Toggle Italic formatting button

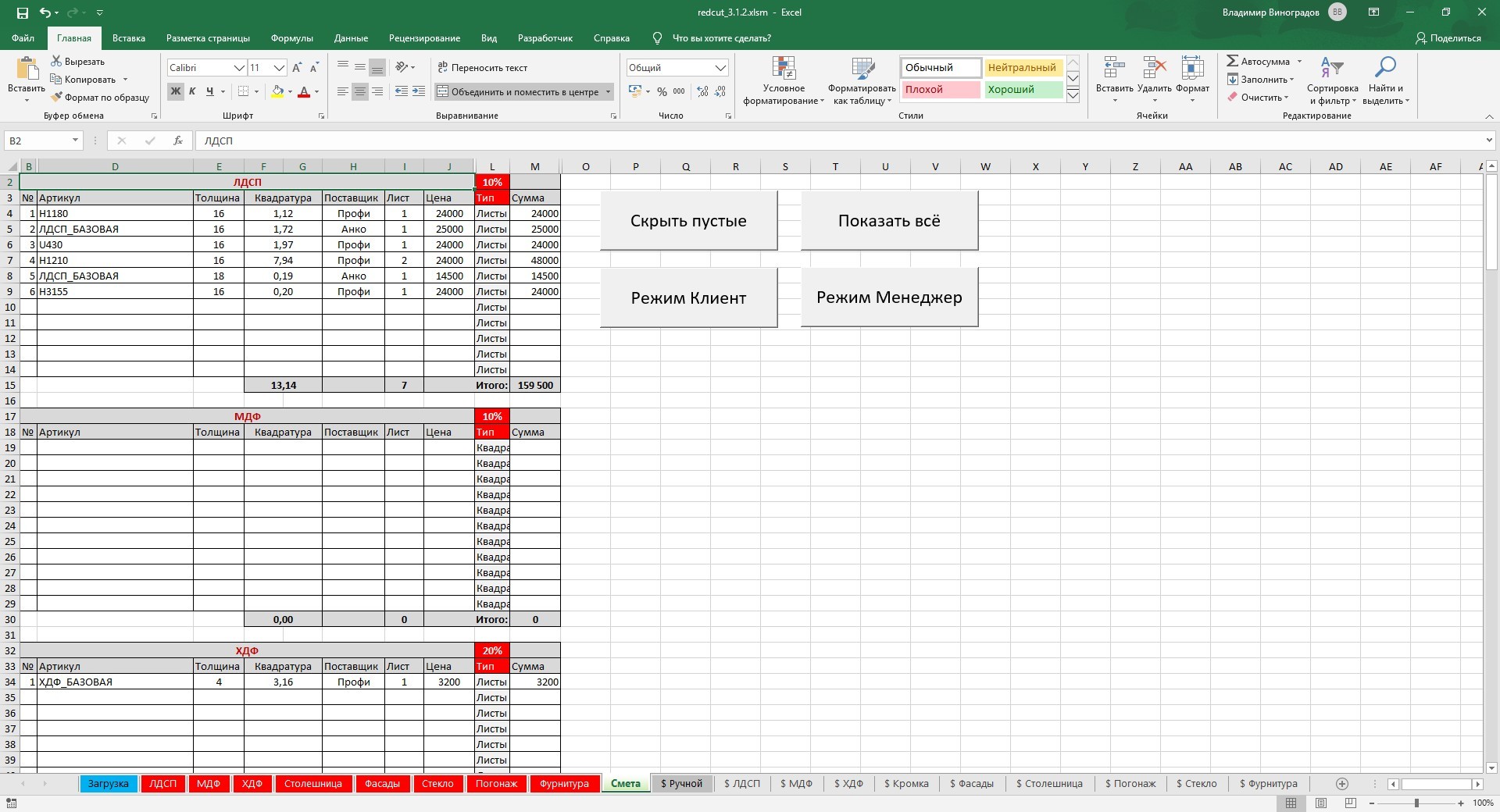192,91
